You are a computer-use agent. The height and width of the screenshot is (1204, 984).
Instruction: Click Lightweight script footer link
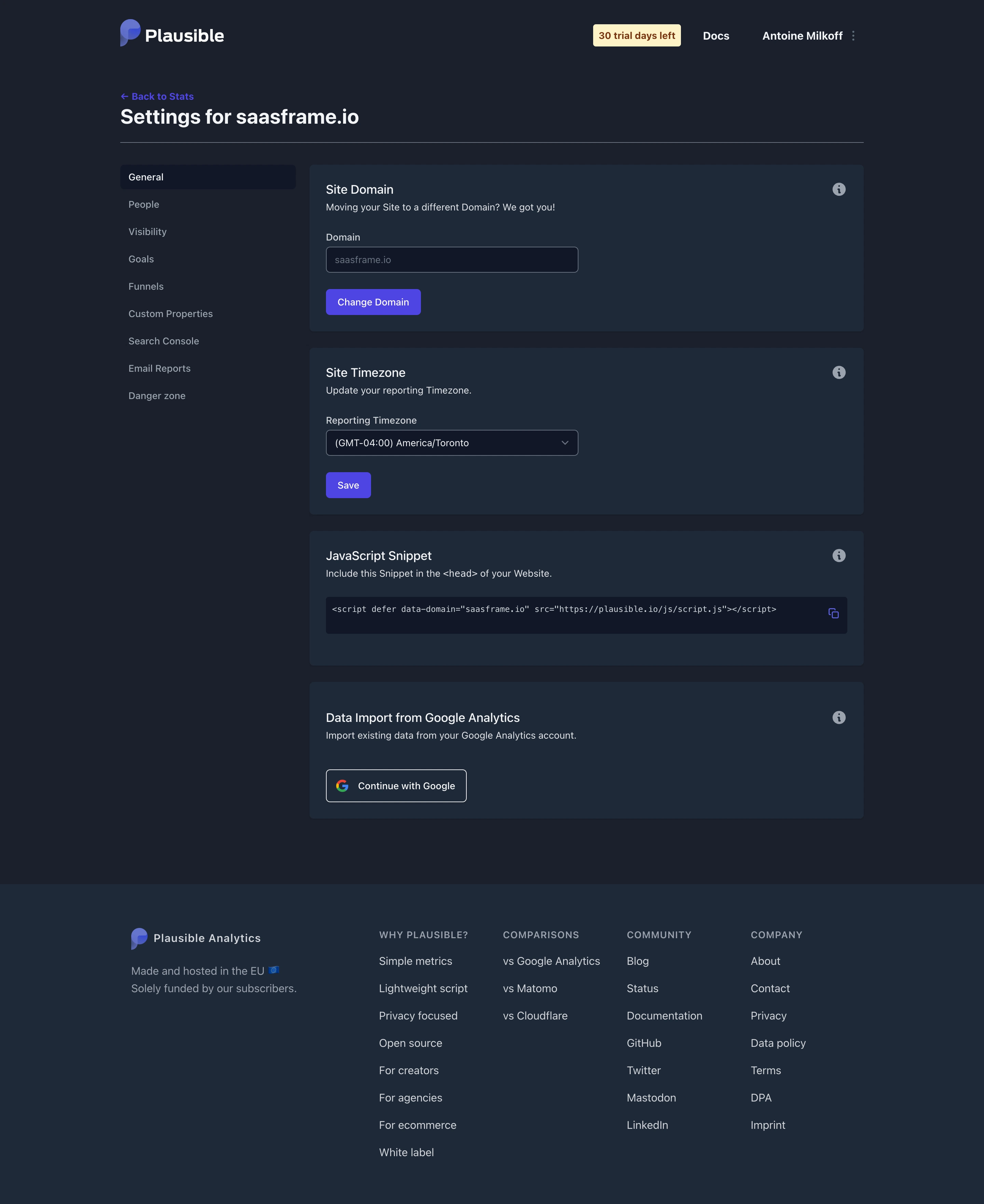point(423,988)
